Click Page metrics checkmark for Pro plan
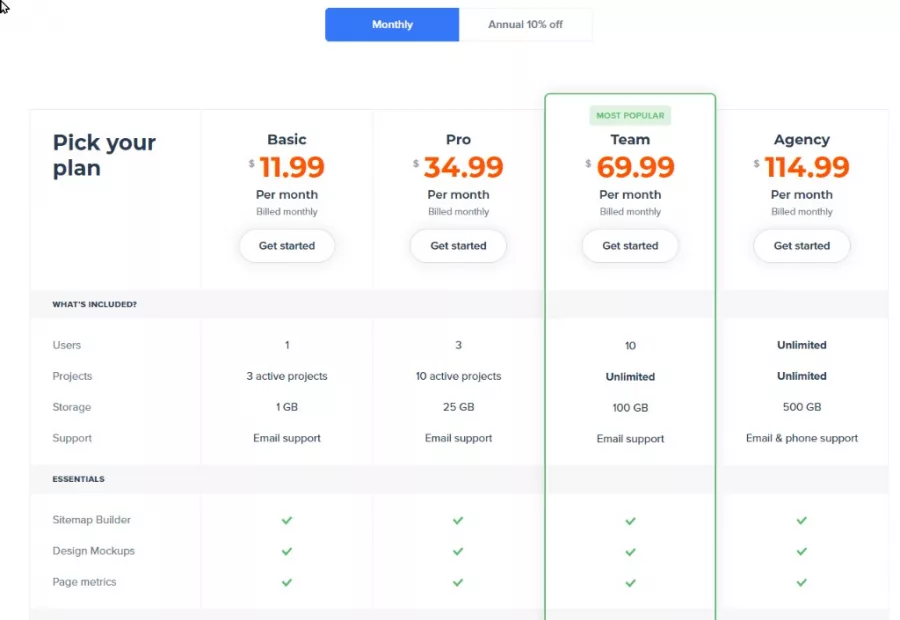 click(458, 582)
